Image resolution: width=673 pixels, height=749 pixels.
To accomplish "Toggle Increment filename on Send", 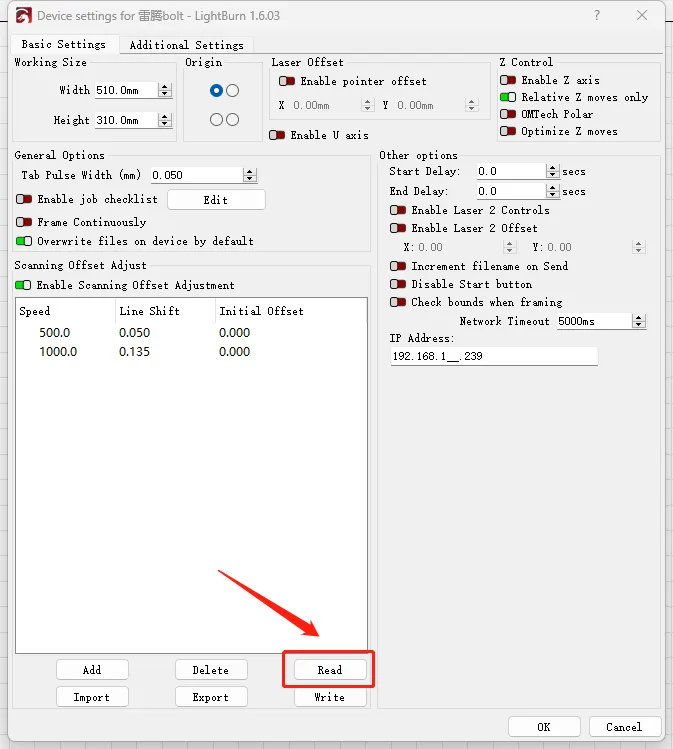I will coord(398,266).
